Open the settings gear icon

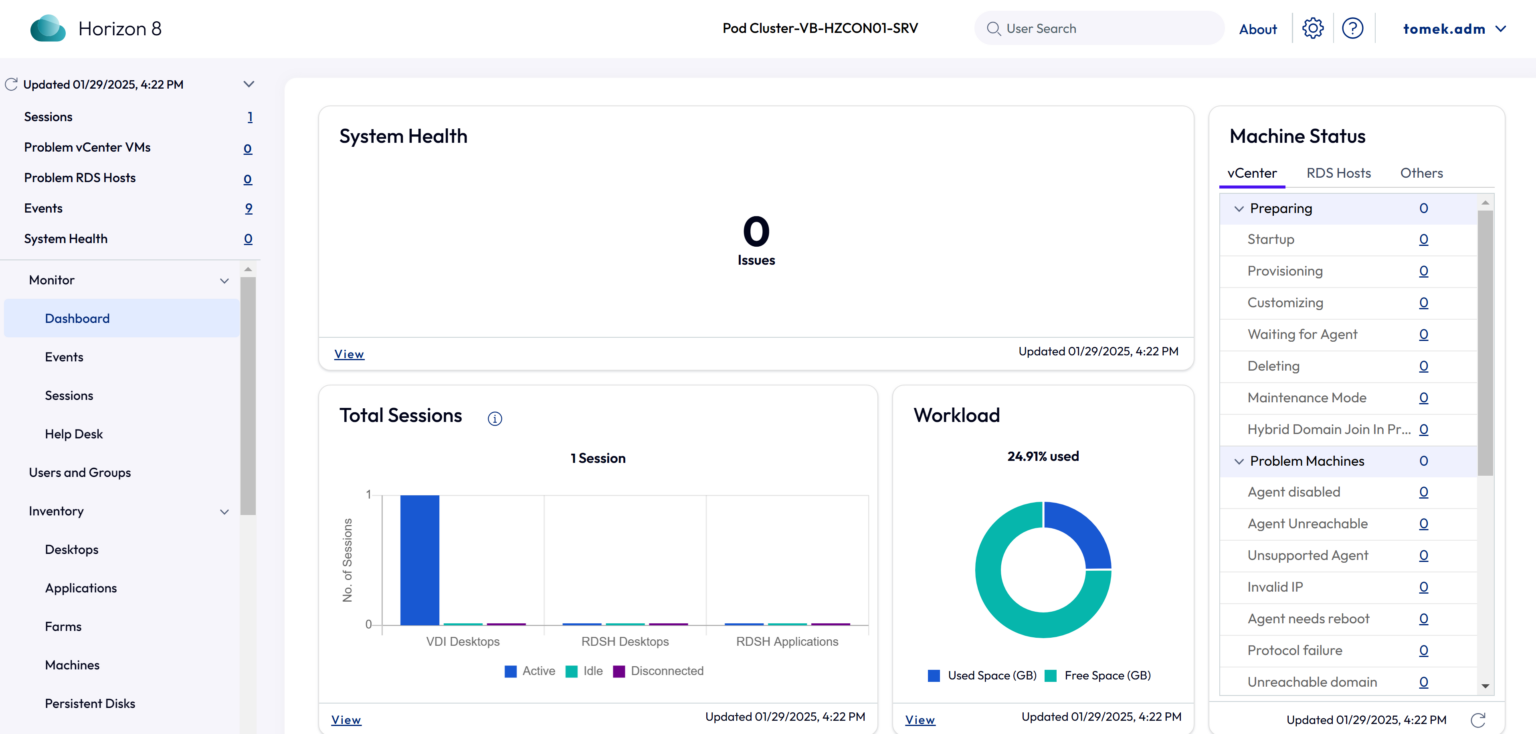1313,28
